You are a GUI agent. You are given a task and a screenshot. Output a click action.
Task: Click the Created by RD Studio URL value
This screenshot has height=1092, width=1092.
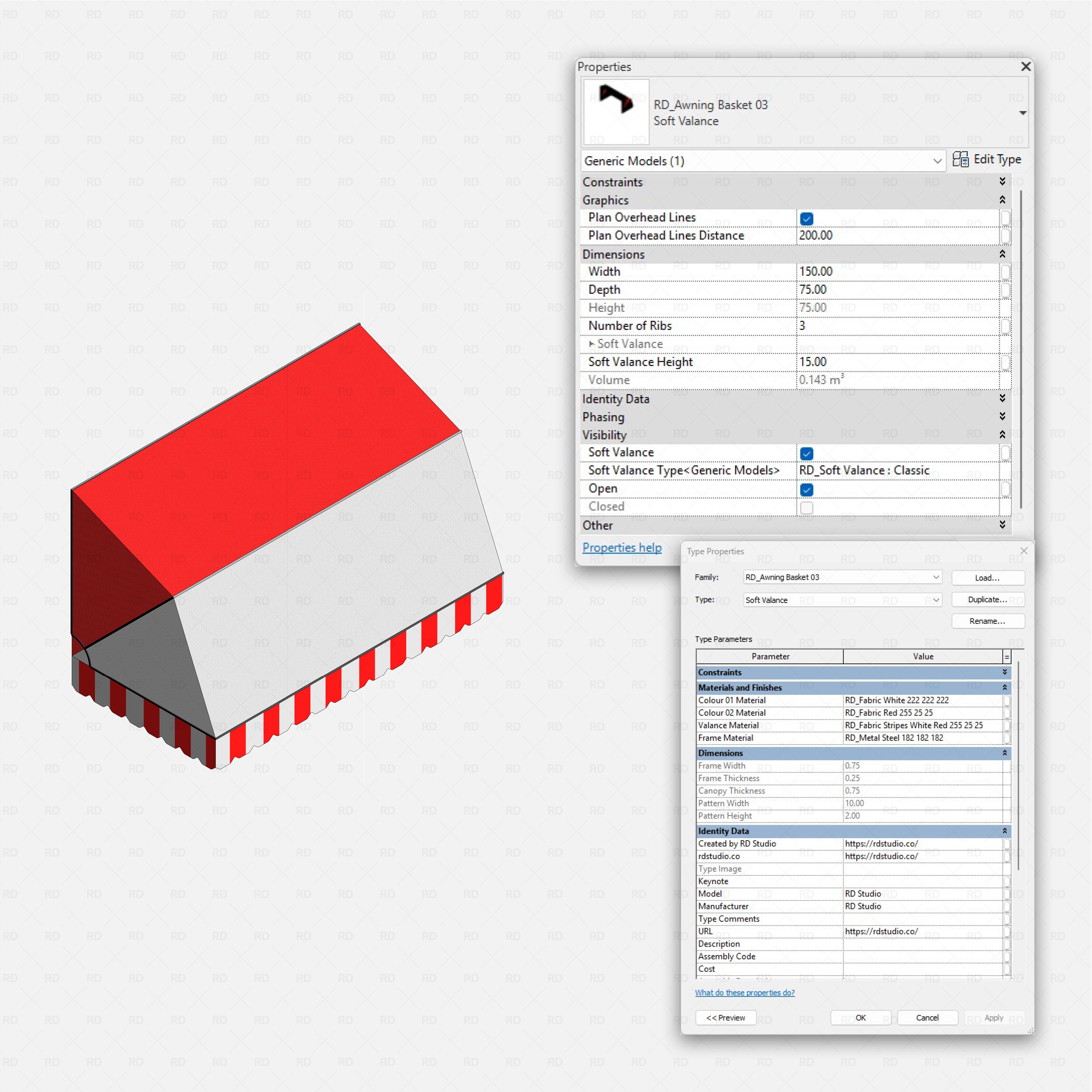922,844
